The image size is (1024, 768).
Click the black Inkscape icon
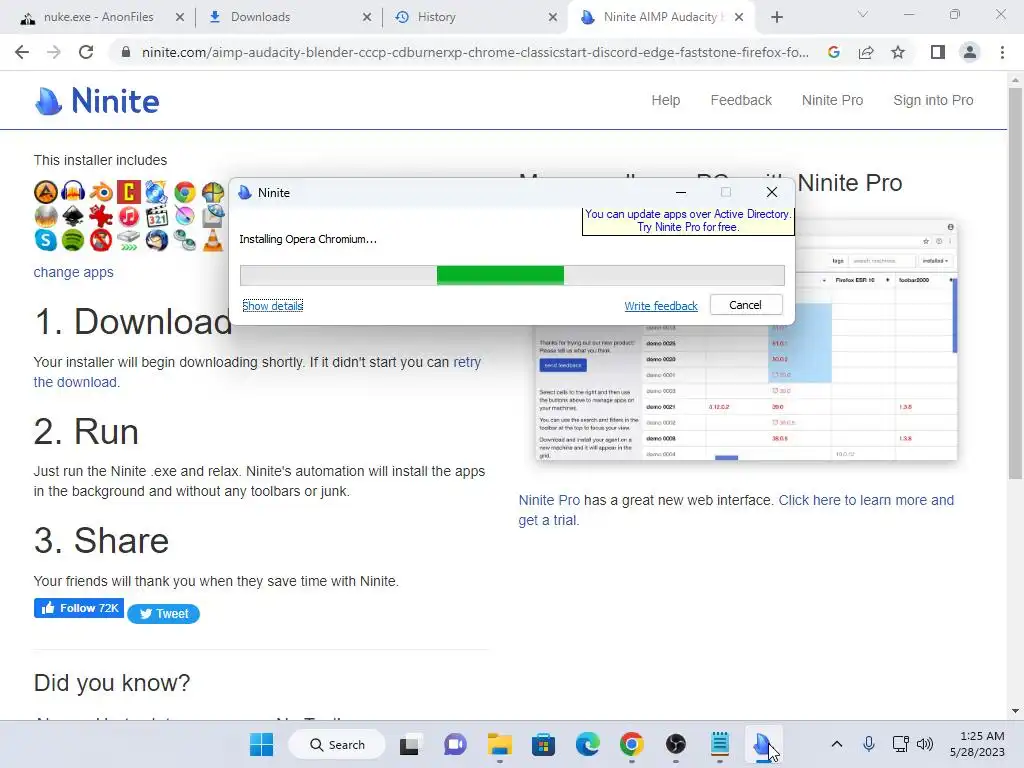[x=73, y=216]
